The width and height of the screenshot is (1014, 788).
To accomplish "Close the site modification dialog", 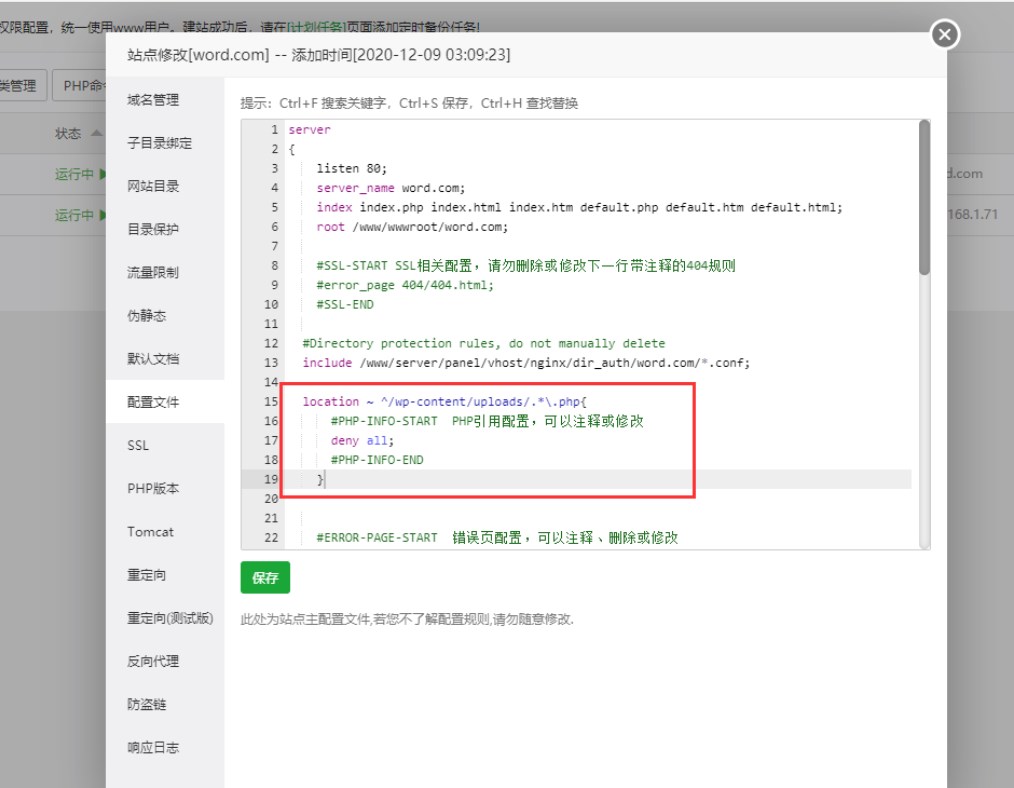I will pyautogui.click(x=944, y=35).
